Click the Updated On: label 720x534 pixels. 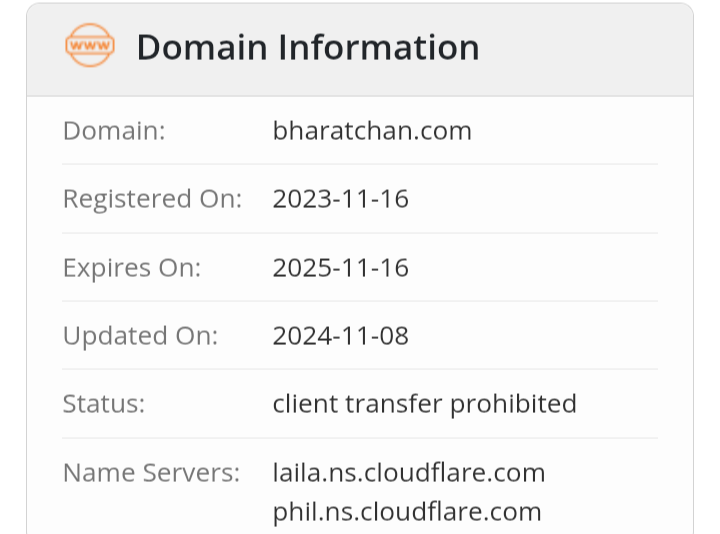140,336
